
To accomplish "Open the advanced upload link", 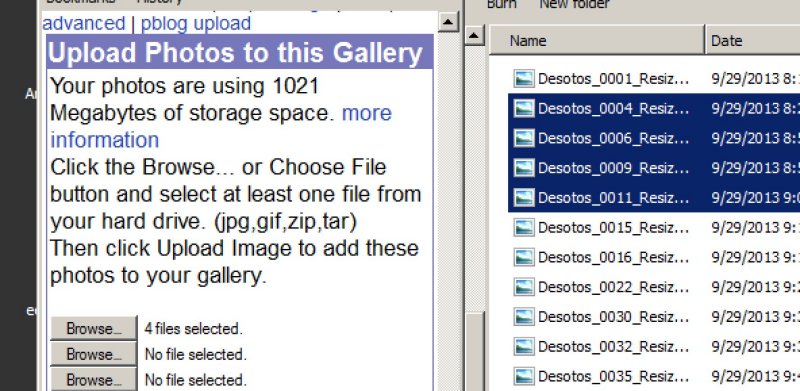I will pos(84,23).
